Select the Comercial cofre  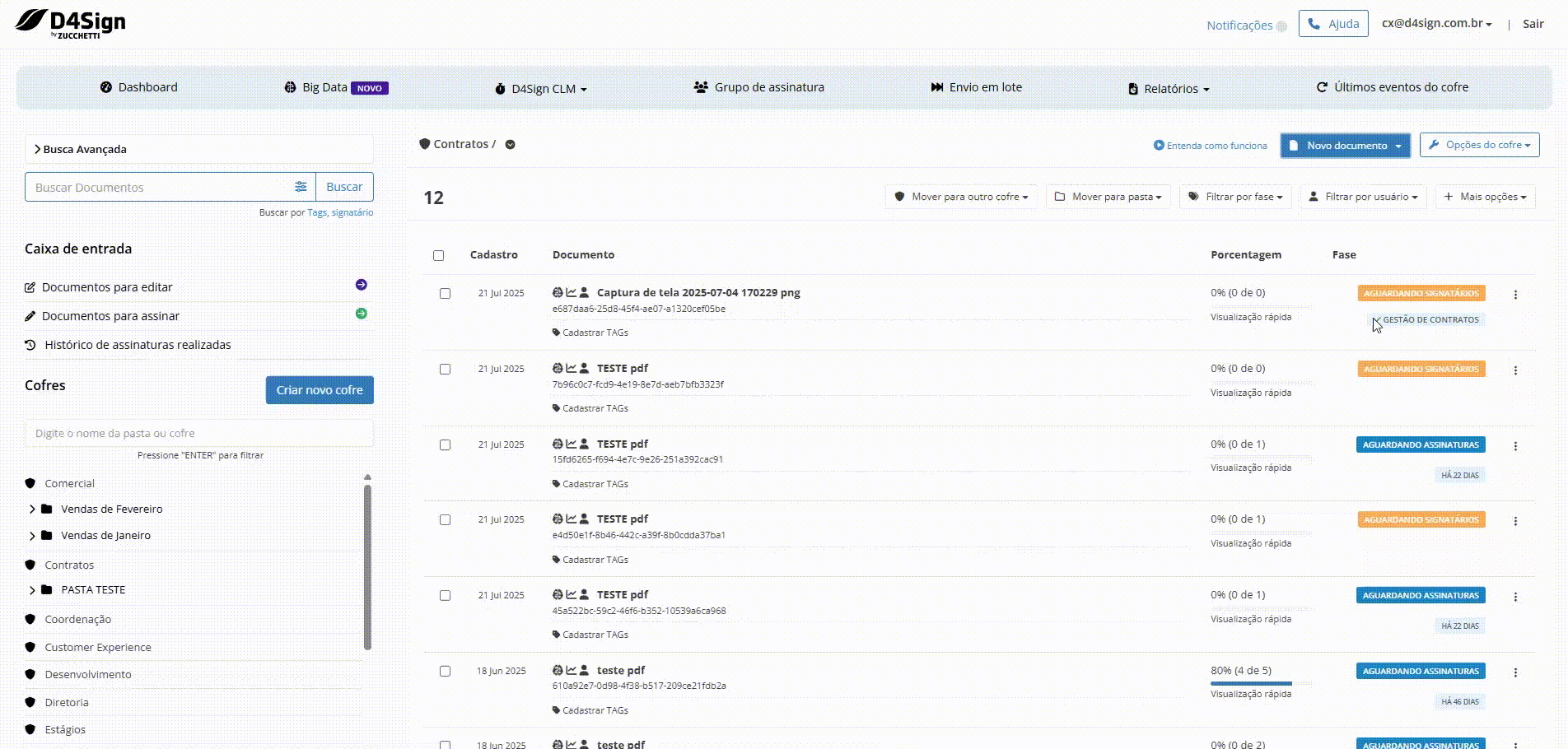pos(69,484)
